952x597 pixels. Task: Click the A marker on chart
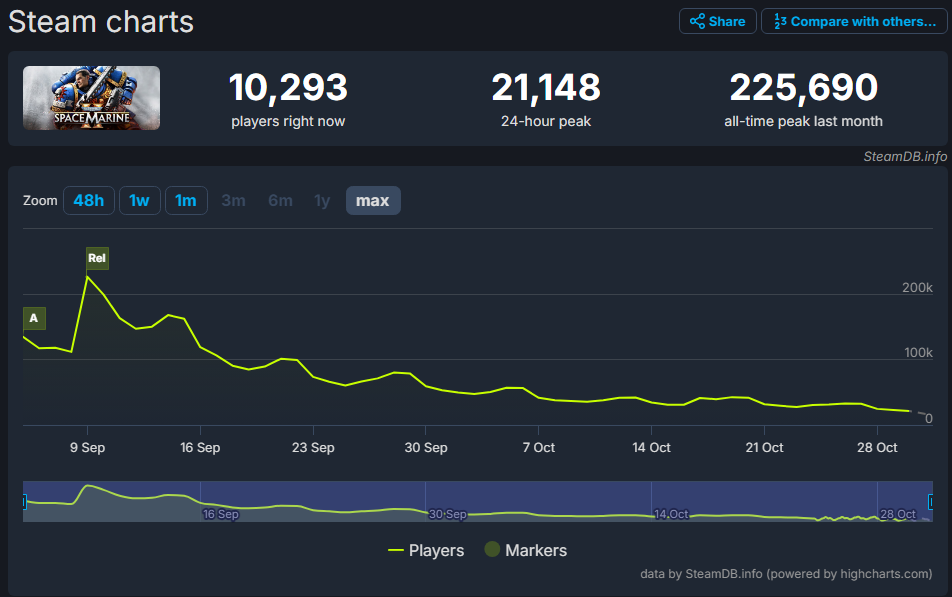click(34, 318)
